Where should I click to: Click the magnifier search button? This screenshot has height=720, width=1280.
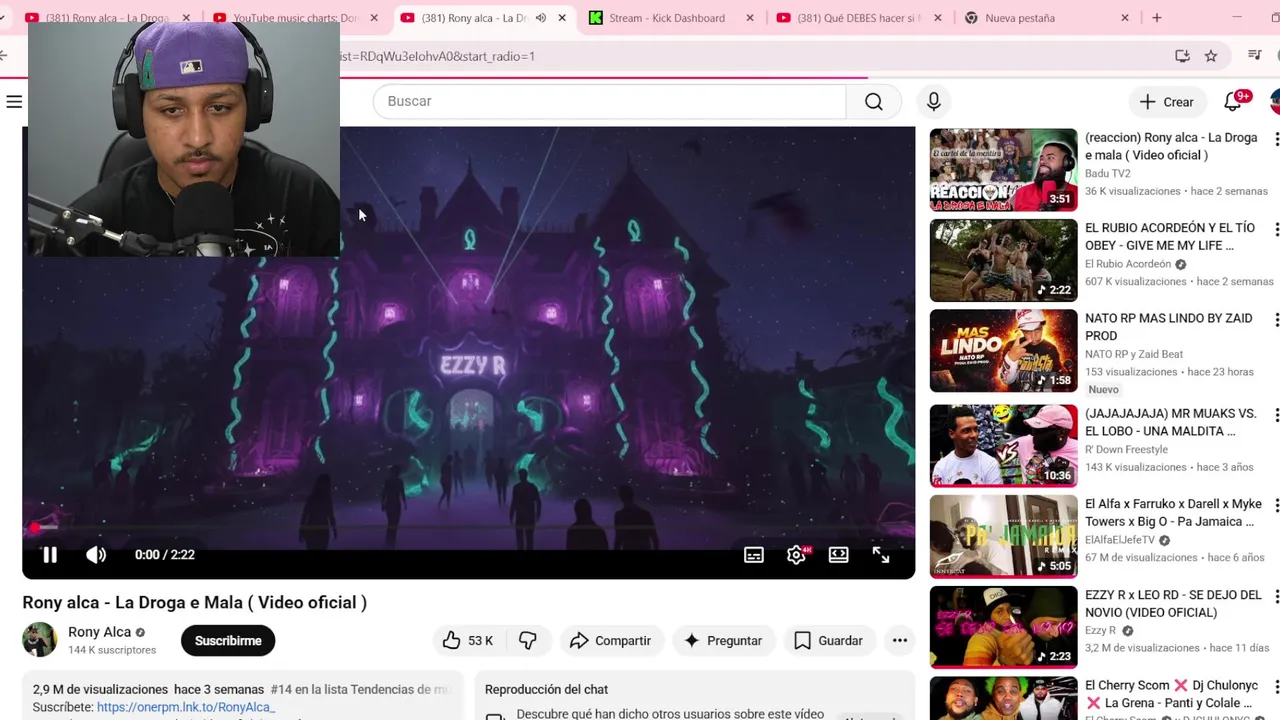[874, 101]
